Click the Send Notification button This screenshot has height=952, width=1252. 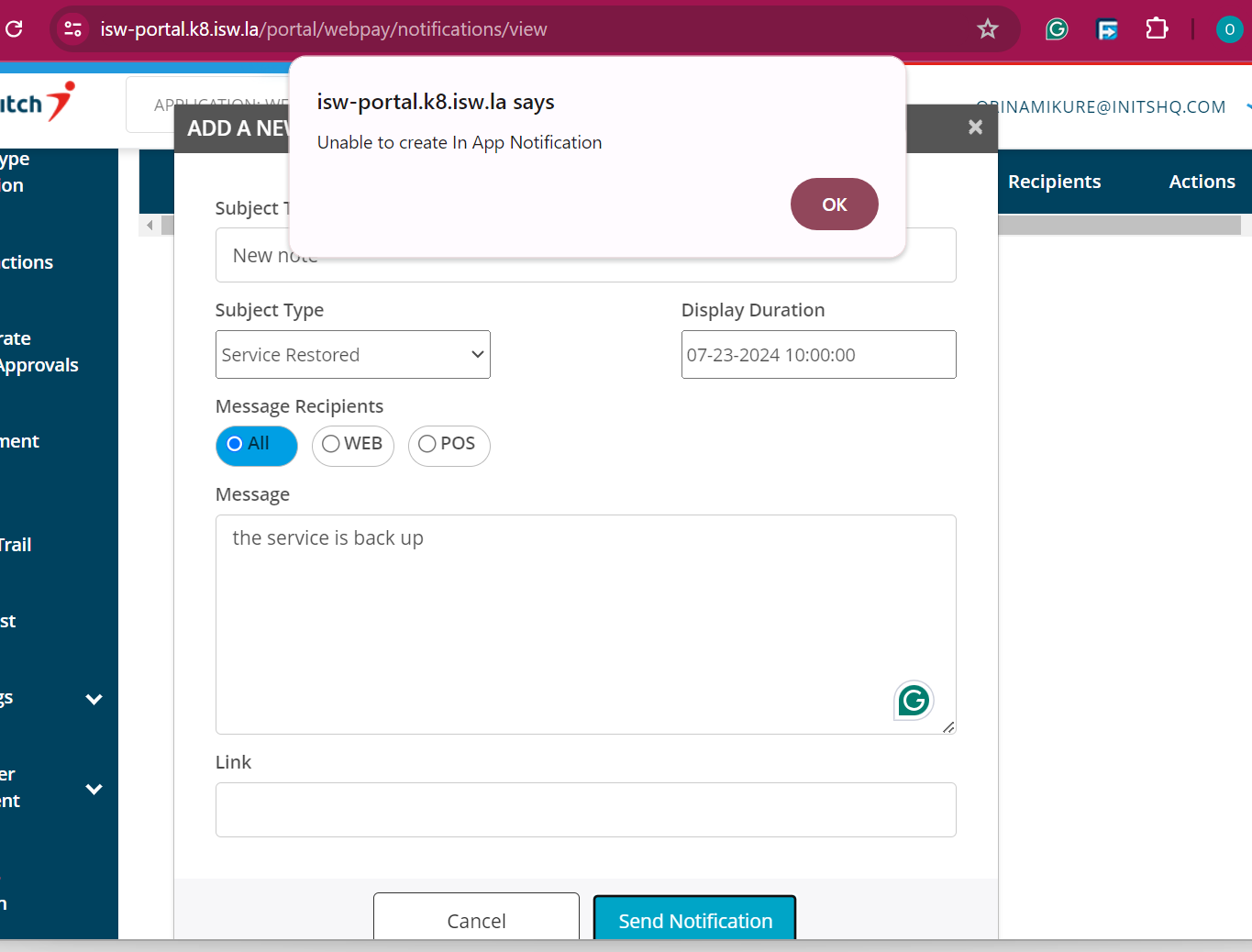[694, 920]
